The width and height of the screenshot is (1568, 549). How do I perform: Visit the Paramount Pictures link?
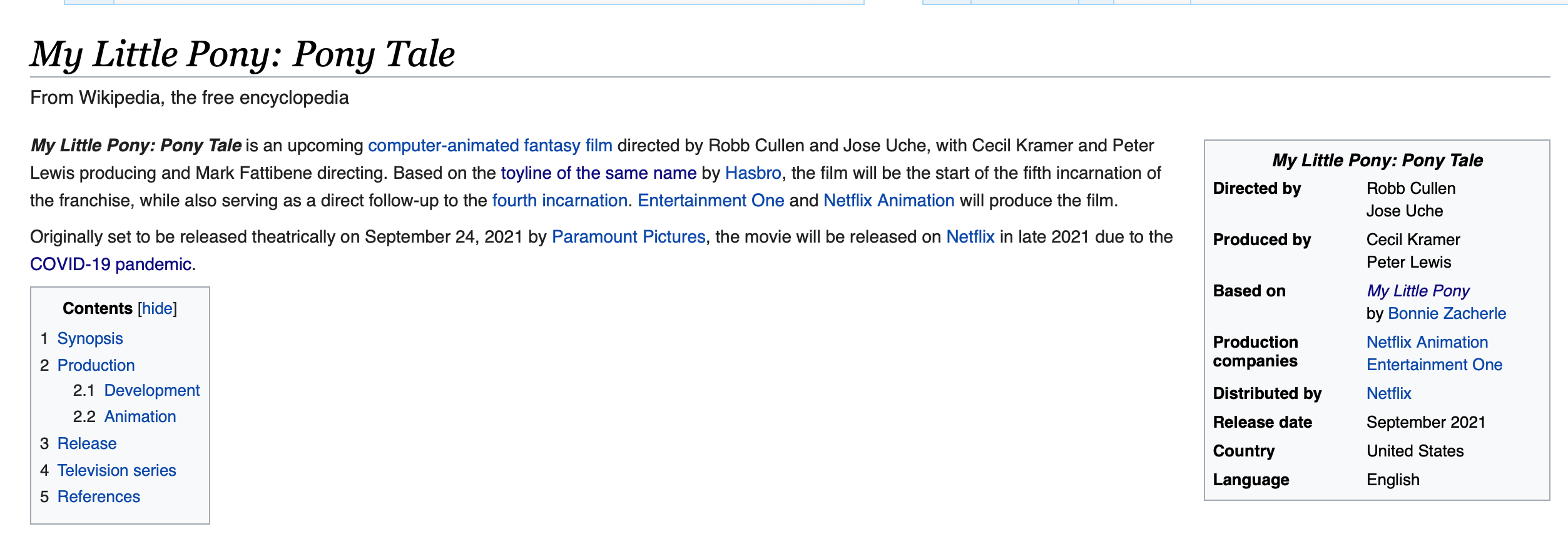pos(629,237)
